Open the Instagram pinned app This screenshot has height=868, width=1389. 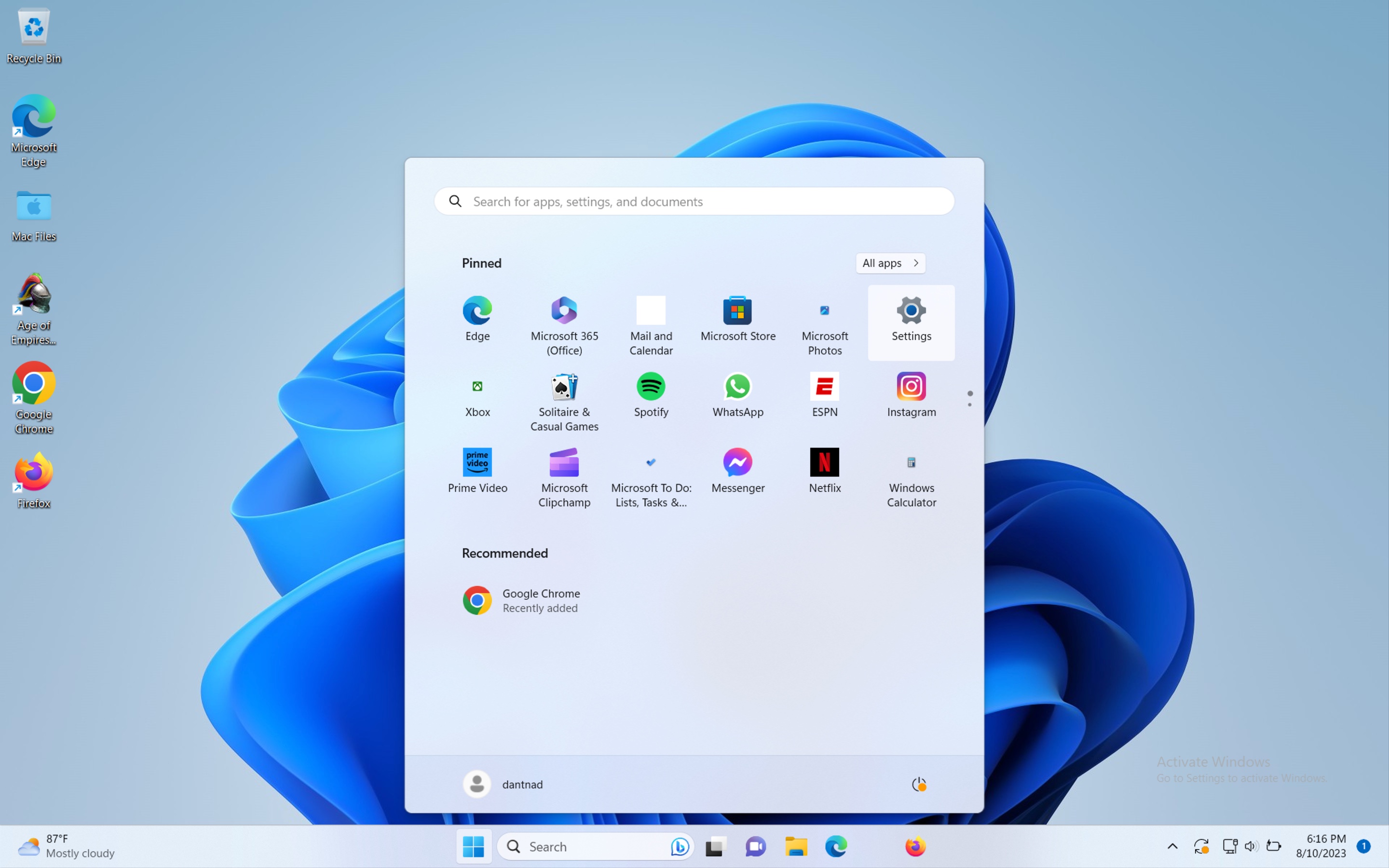coord(911,395)
